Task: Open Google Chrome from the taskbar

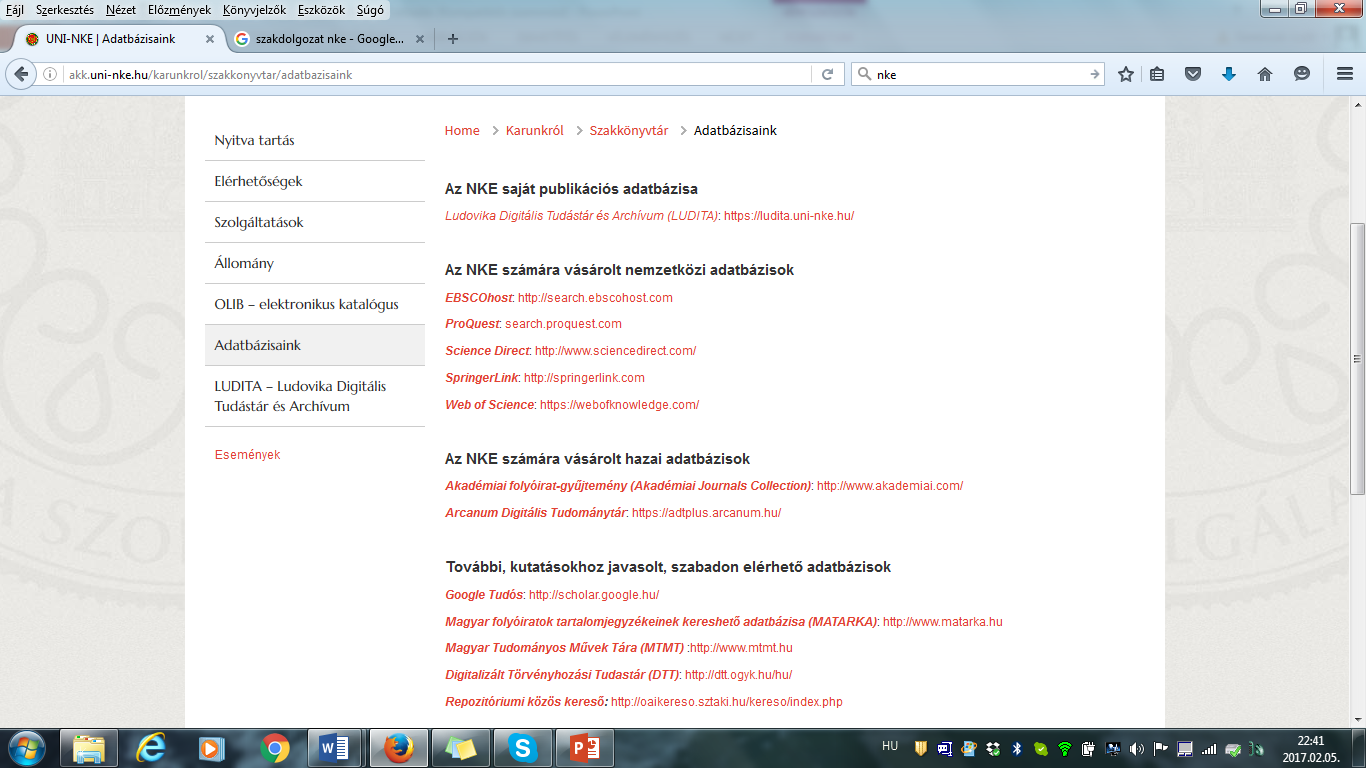Action: (x=274, y=747)
